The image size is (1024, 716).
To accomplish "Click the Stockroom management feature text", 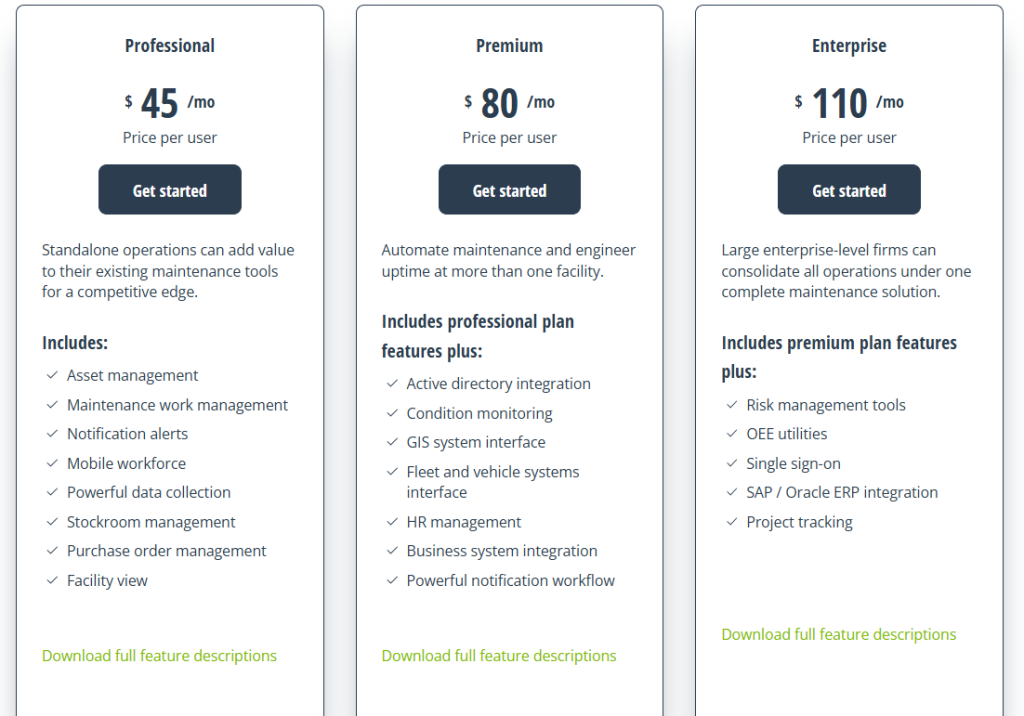I will pos(151,522).
